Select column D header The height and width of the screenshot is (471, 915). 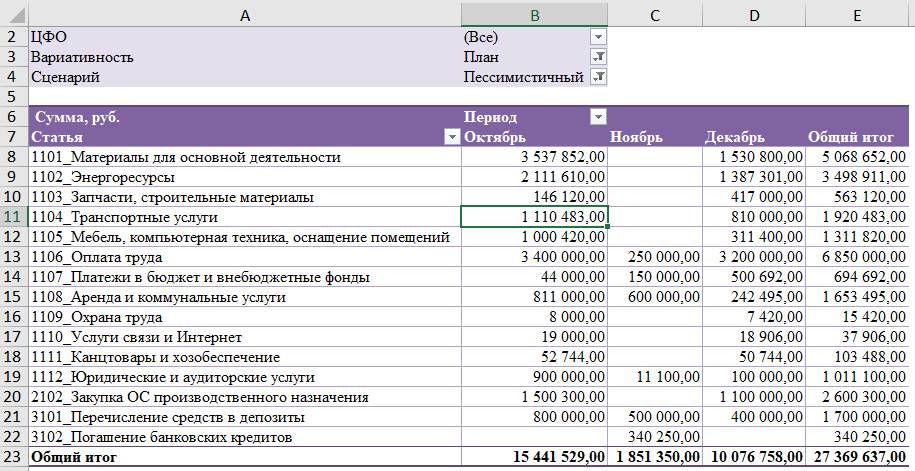(x=754, y=16)
